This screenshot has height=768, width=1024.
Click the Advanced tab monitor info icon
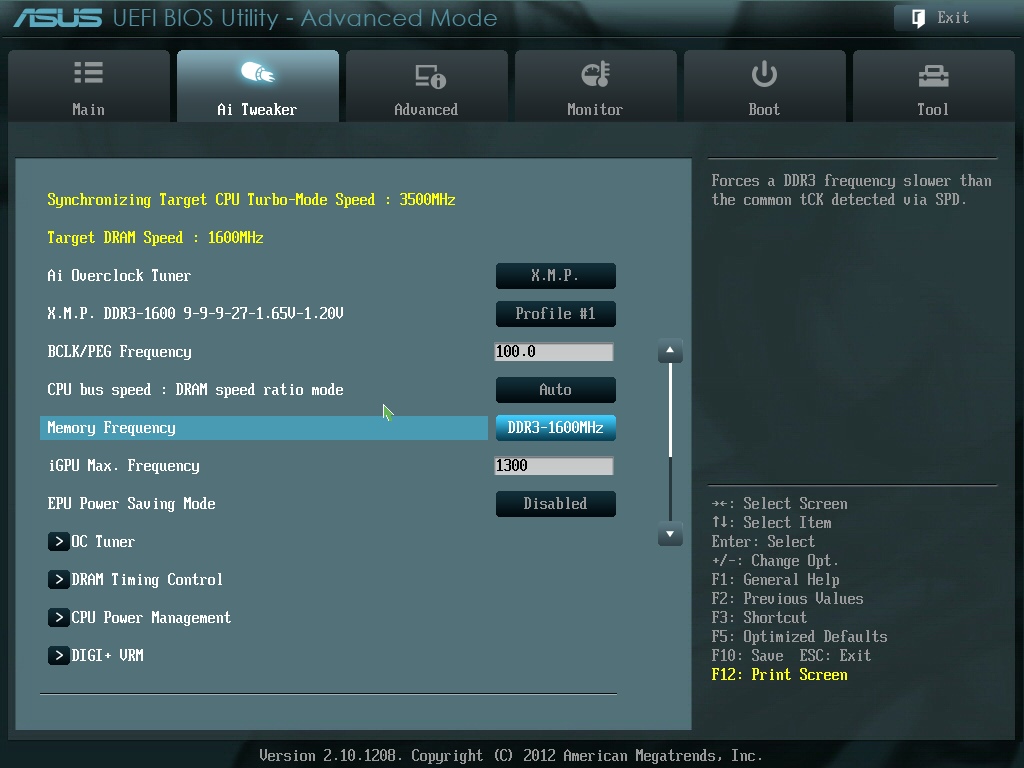pyautogui.click(x=430, y=76)
